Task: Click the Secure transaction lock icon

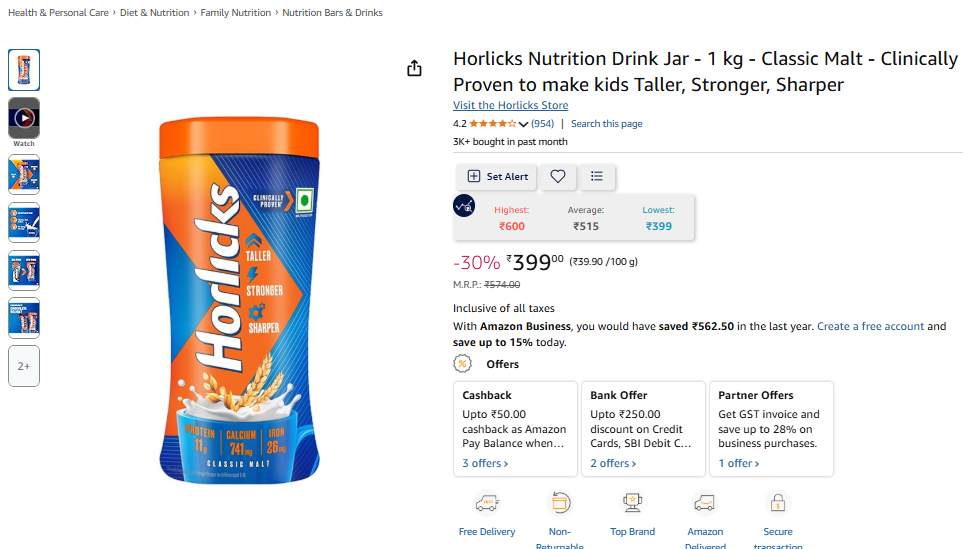Action: coord(777,503)
